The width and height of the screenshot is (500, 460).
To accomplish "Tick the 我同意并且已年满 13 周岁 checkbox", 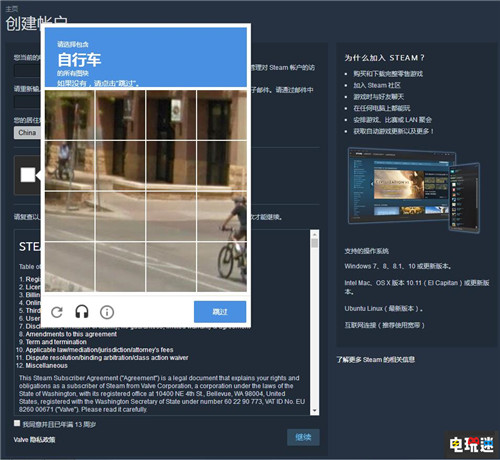I will (x=17, y=423).
